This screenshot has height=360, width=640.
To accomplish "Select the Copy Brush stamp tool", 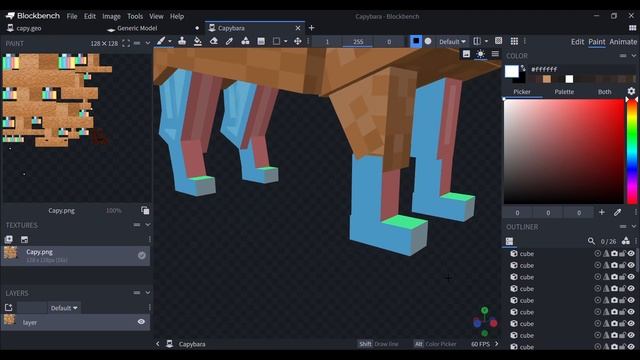I will pos(182,41).
